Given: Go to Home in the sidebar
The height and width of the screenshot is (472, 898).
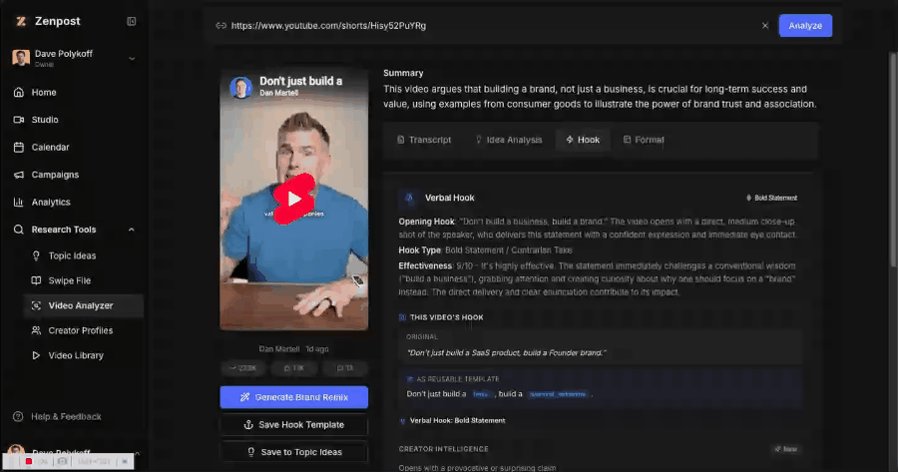Looking at the screenshot, I should [x=44, y=92].
